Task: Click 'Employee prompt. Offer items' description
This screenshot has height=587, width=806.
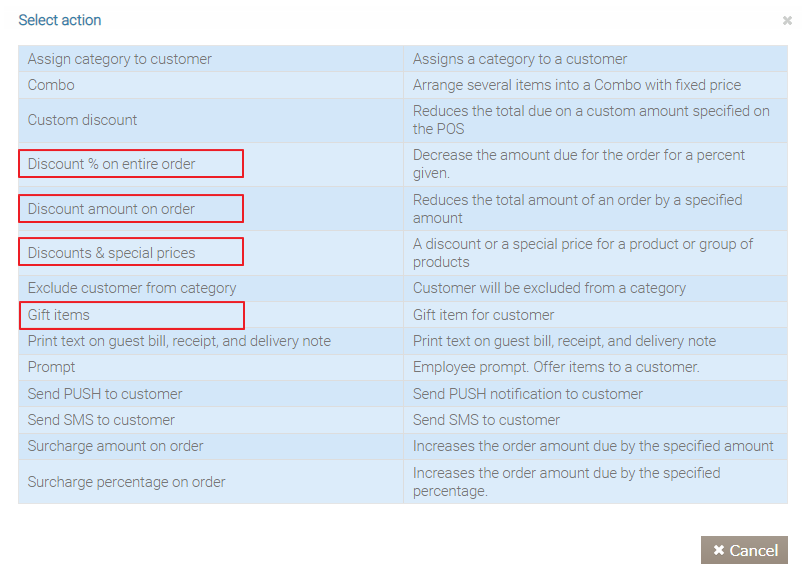Action: click(556, 367)
